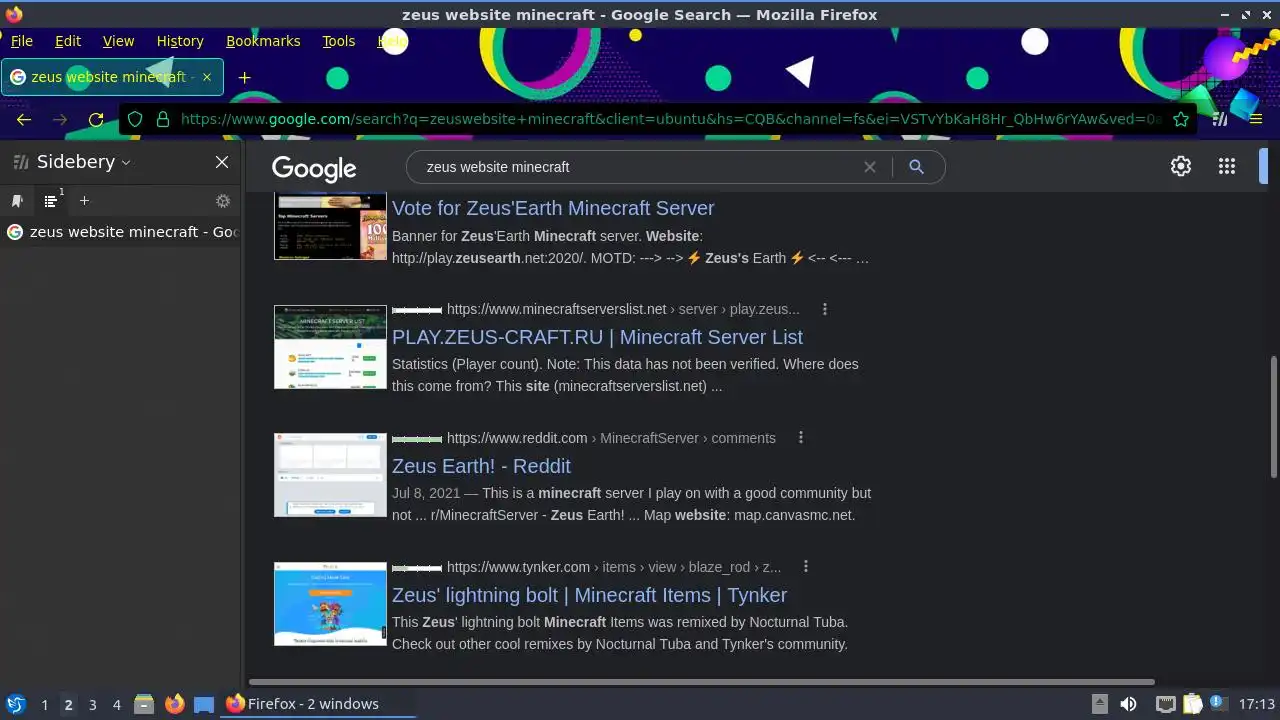Image resolution: width=1280 pixels, height=720 pixels.
Task: Click the minecraftserverslist.net result thumbnail
Action: click(x=330, y=347)
